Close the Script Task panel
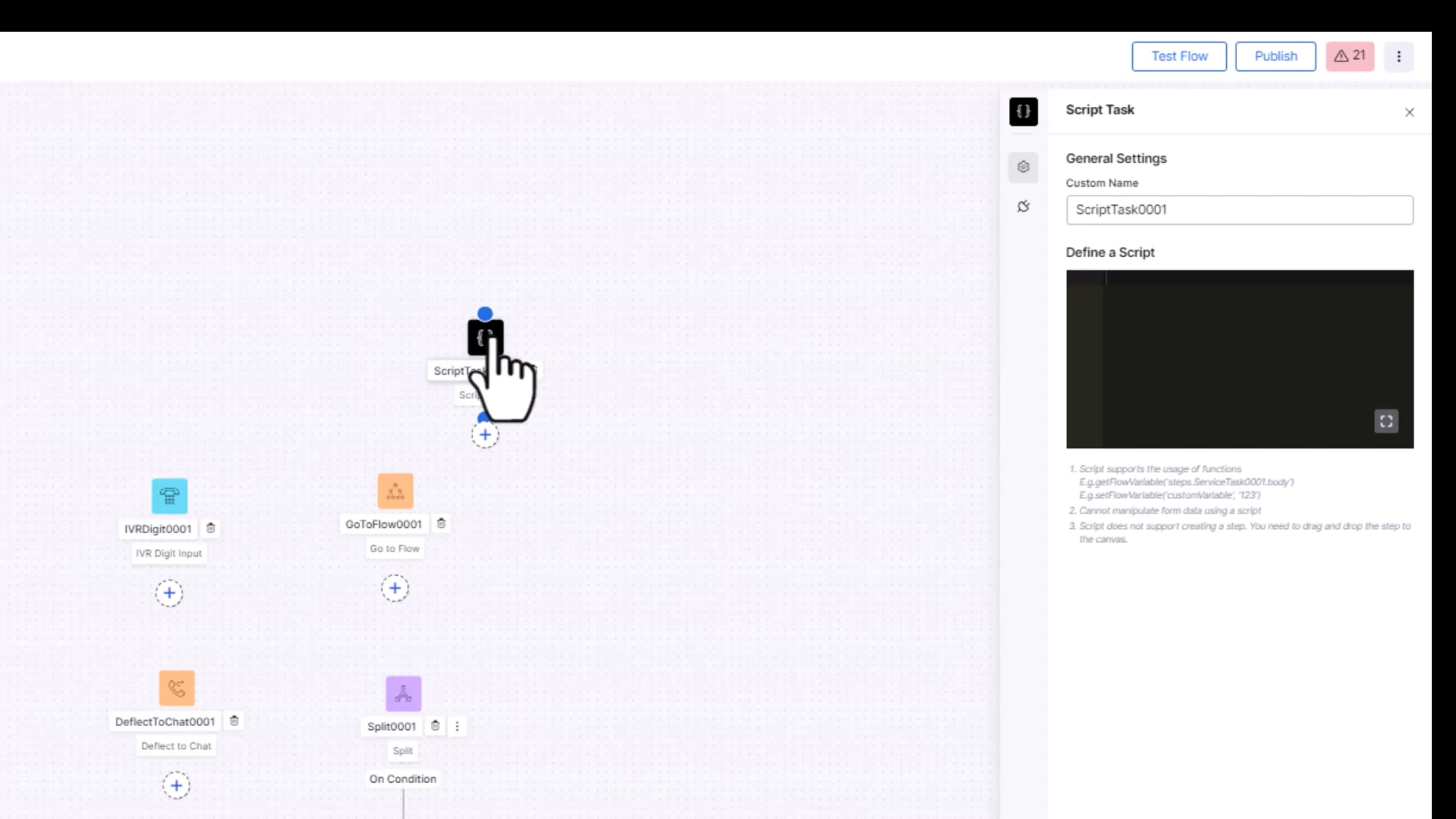The image size is (1456, 819). pyautogui.click(x=1409, y=112)
